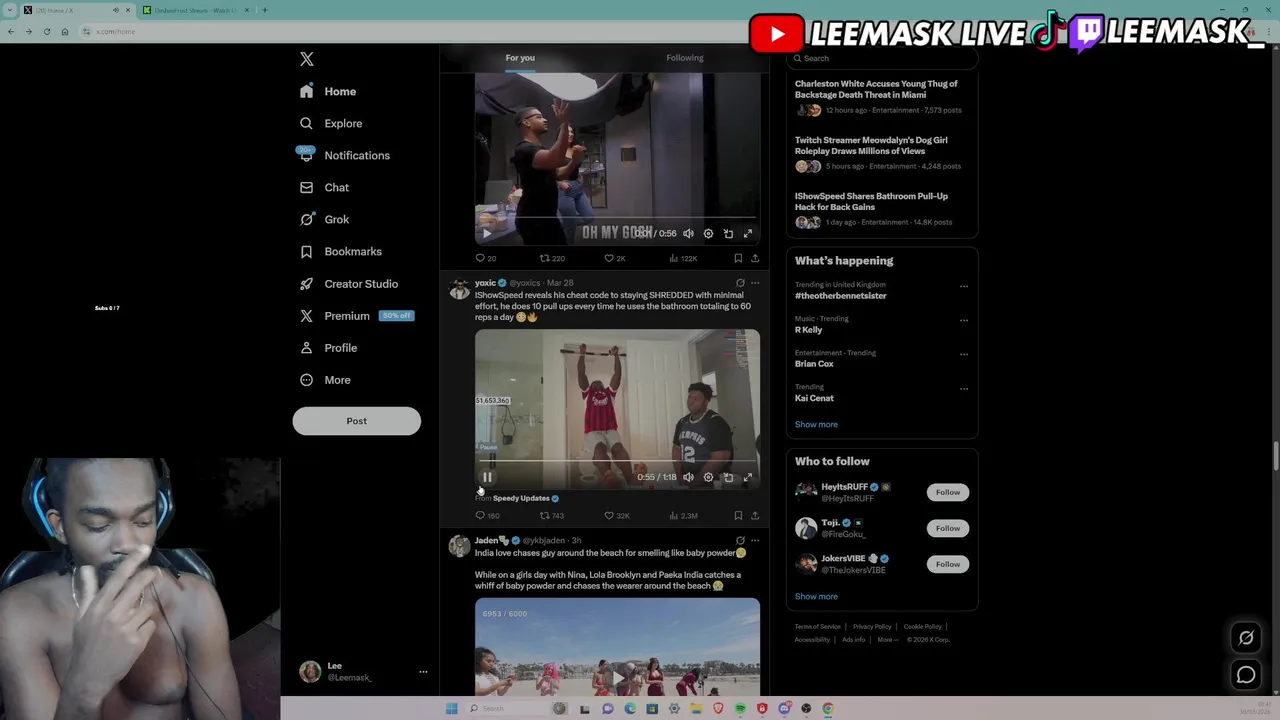Toggle picture-in-picture on pull-ups video
The image size is (1280, 720).
728,477
